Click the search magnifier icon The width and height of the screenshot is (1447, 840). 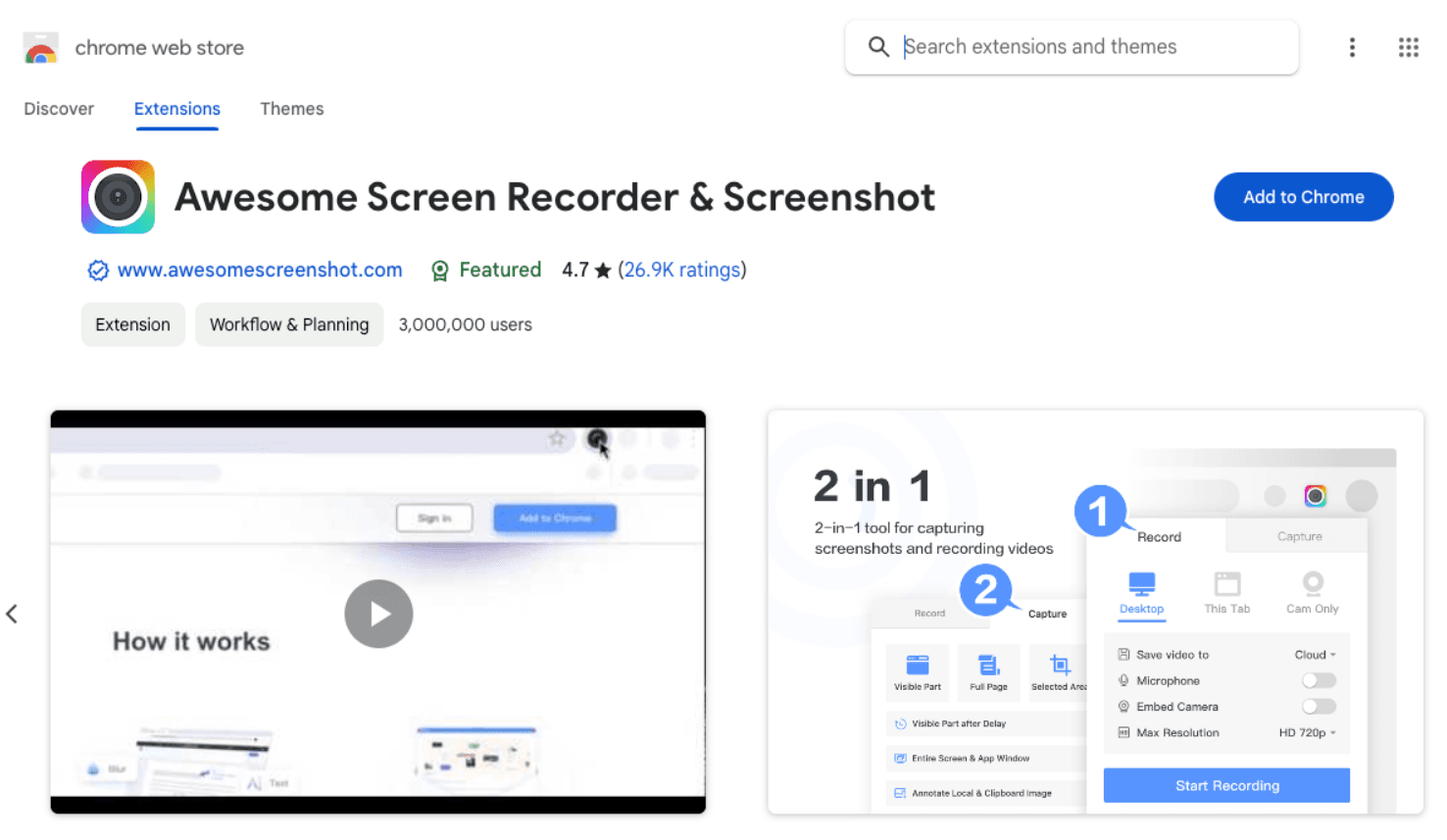pos(878,47)
